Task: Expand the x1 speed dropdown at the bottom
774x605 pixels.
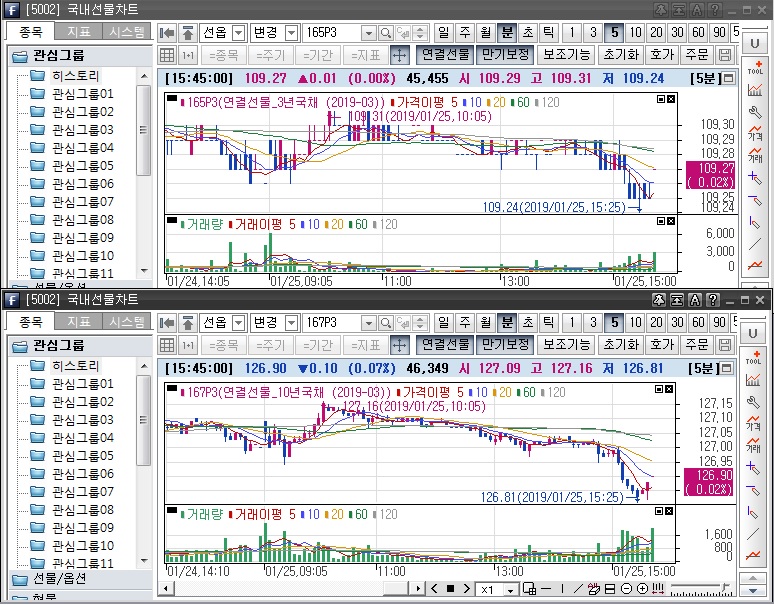Action: (x=511, y=589)
